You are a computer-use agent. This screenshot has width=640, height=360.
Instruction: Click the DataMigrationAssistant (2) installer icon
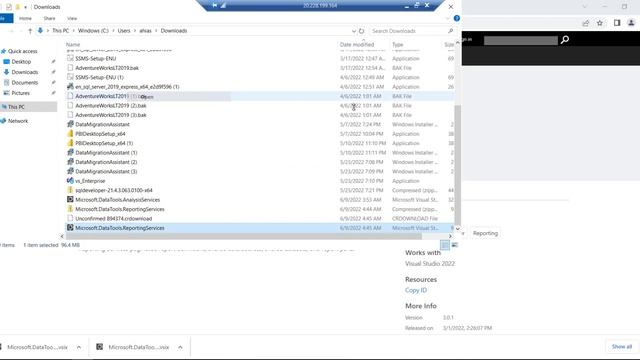point(70,162)
